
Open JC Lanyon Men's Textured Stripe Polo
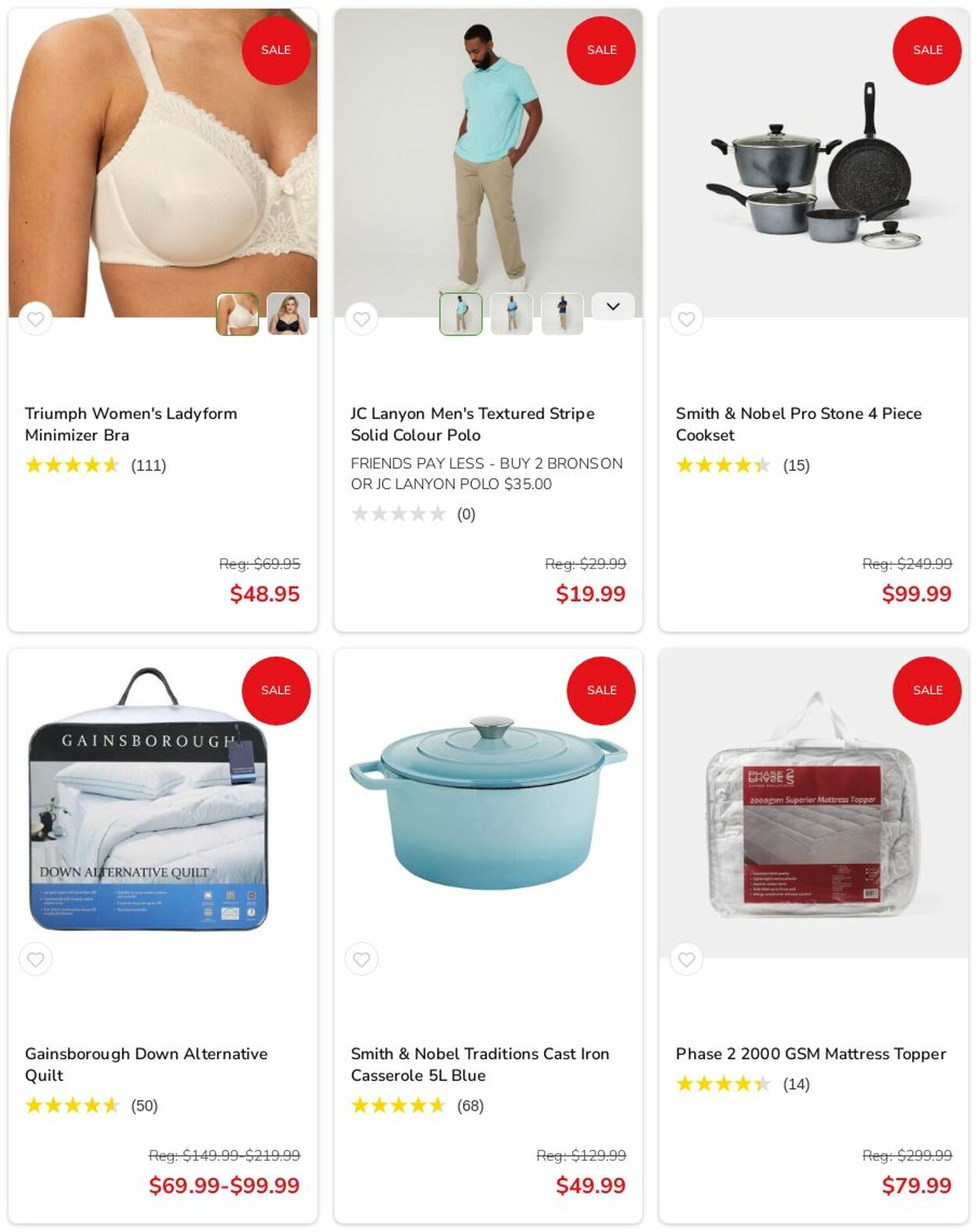click(x=473, y=424)
